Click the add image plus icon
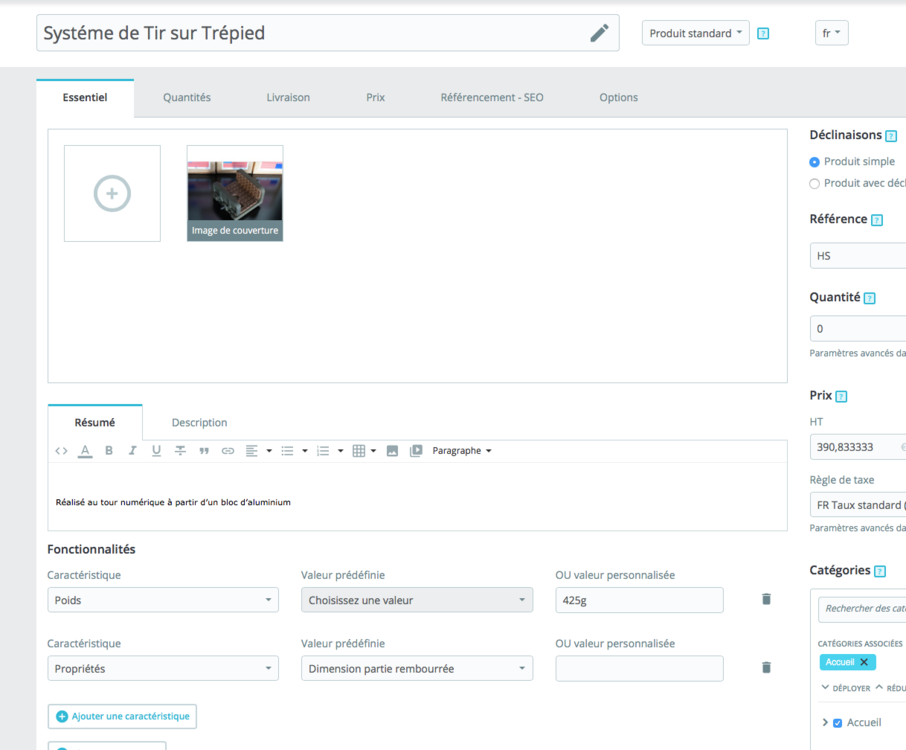 tap(112, 193)
